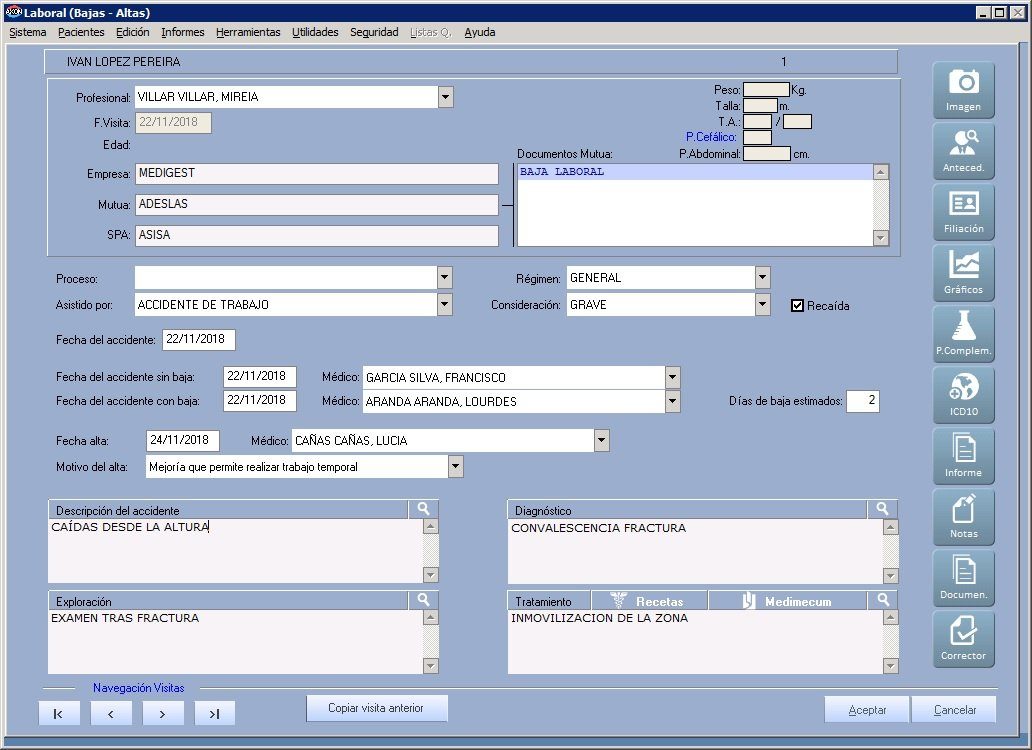Expand the Motivo del alta dropdown
This screenshot has height=750, width=1032.
[455, 466]
